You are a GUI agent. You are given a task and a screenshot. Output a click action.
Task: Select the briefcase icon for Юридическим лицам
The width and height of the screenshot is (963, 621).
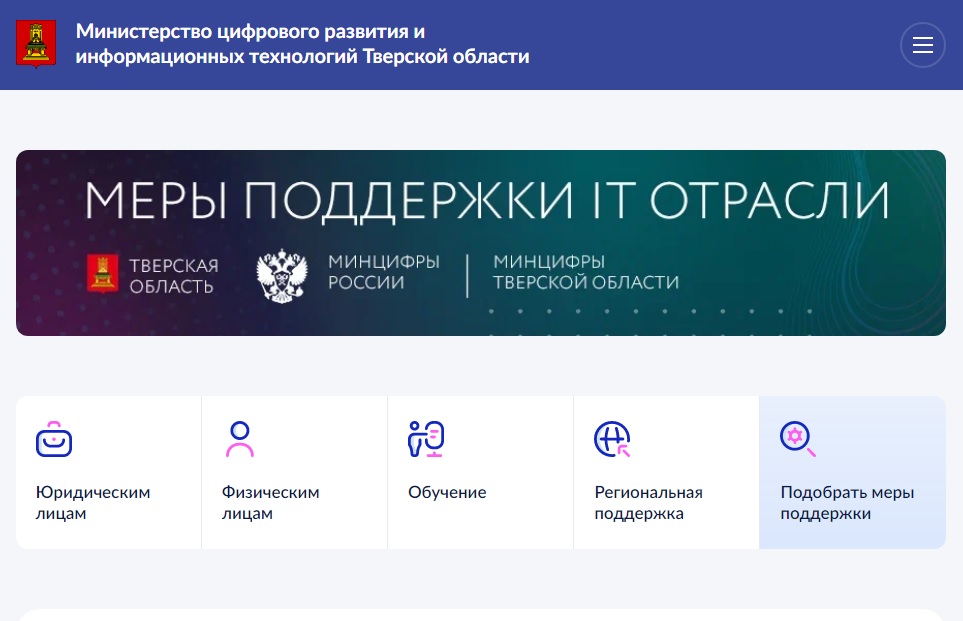54,439
